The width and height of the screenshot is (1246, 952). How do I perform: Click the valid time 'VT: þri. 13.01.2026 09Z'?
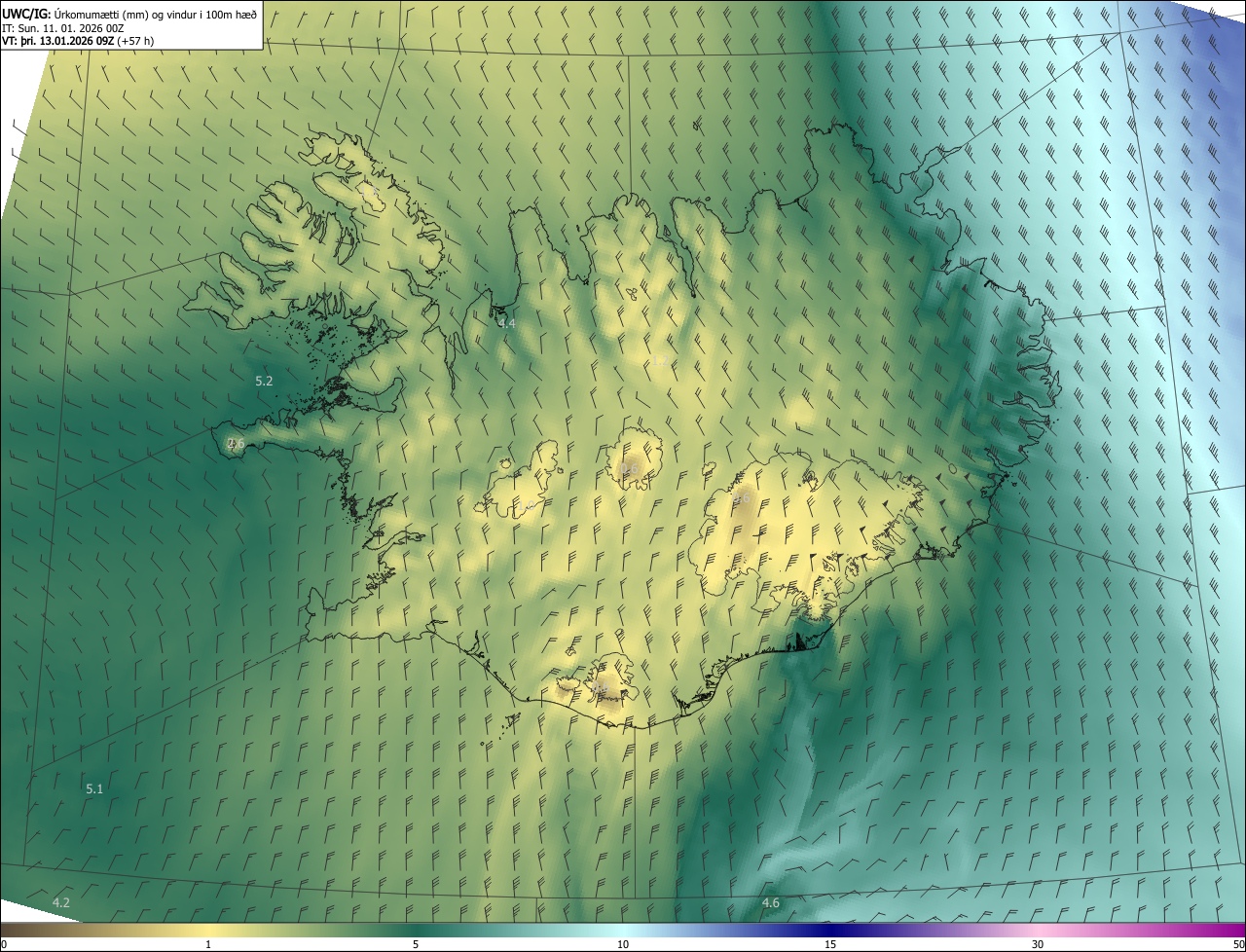click(x=57, y=41)
